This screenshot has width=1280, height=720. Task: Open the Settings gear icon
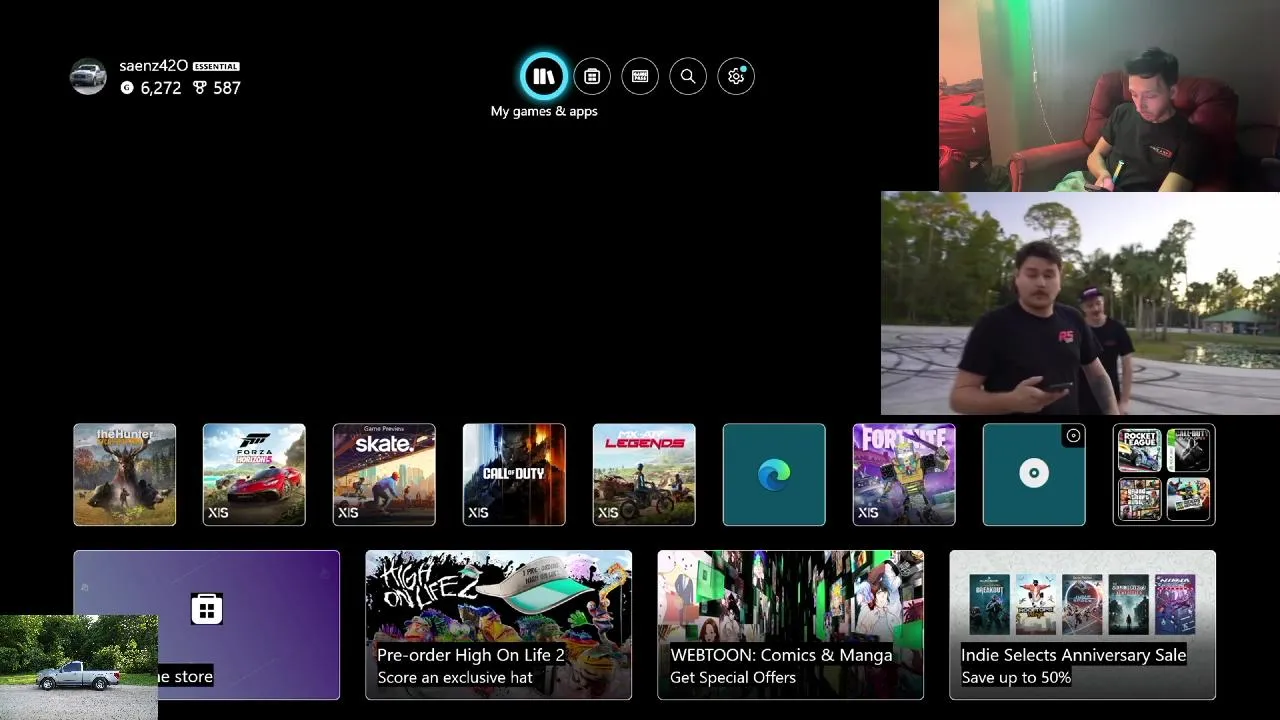(x=736, y=76)
